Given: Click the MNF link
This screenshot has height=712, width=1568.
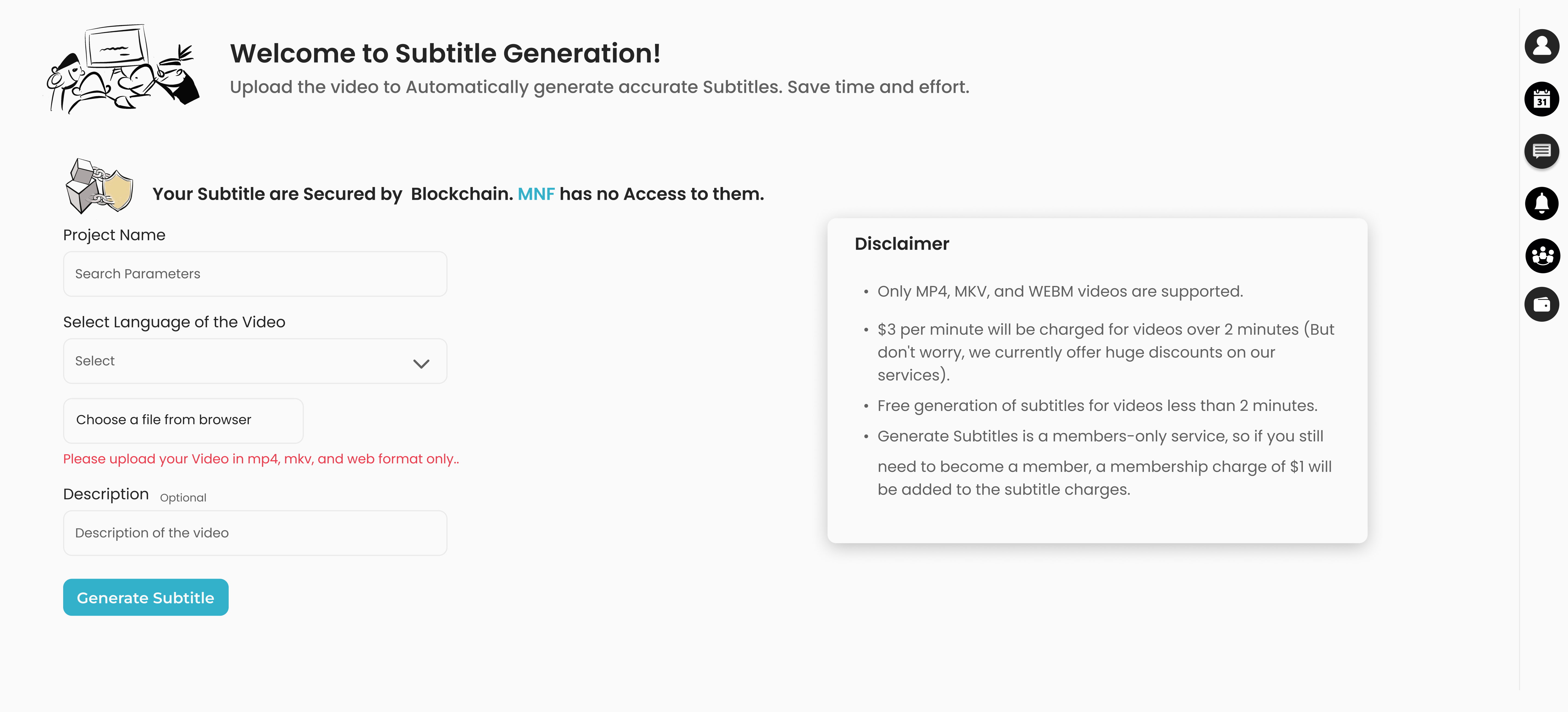Looking at the screenshot, I should (x=536, y=194).
